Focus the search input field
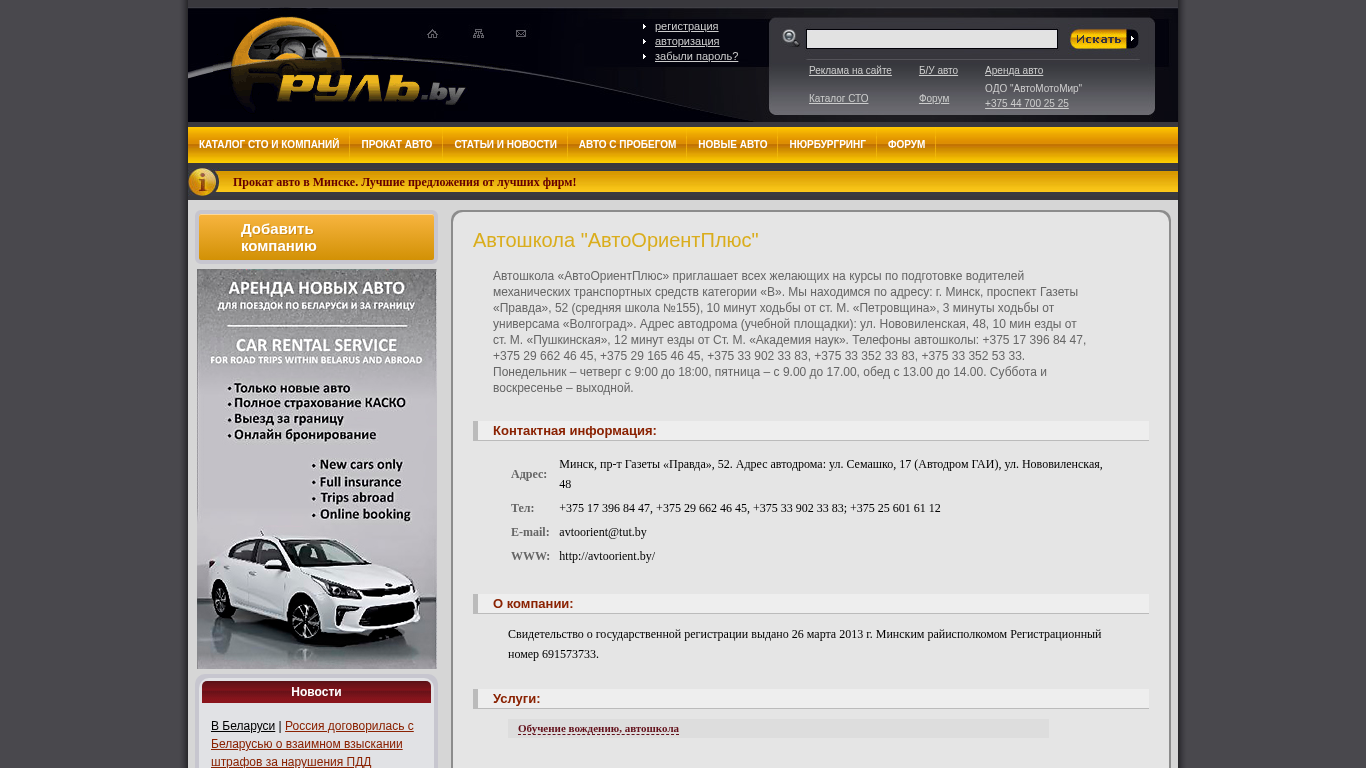 pyautogui.click(x=932, y=39)
